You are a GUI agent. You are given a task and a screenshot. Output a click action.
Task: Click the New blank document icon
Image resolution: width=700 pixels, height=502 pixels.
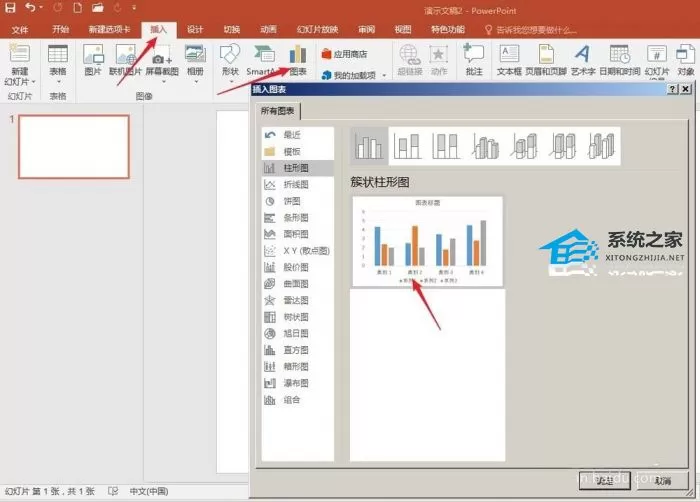(x=77, y=8)
